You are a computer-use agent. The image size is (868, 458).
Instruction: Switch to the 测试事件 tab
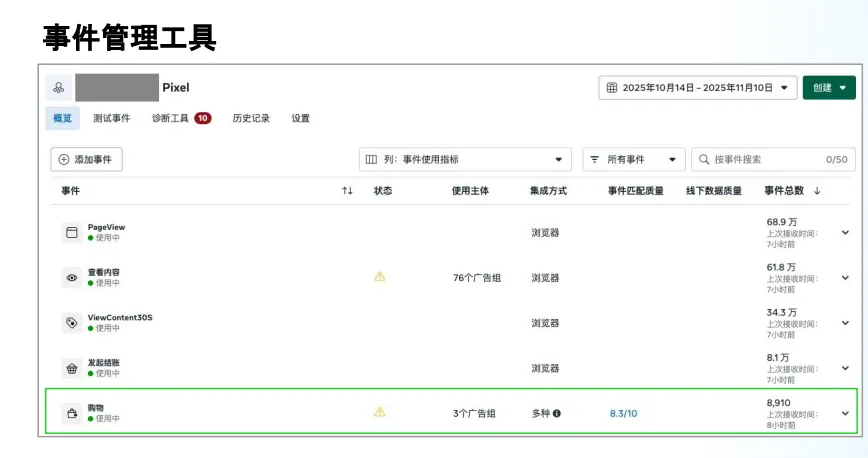click(x=111, y=118)
